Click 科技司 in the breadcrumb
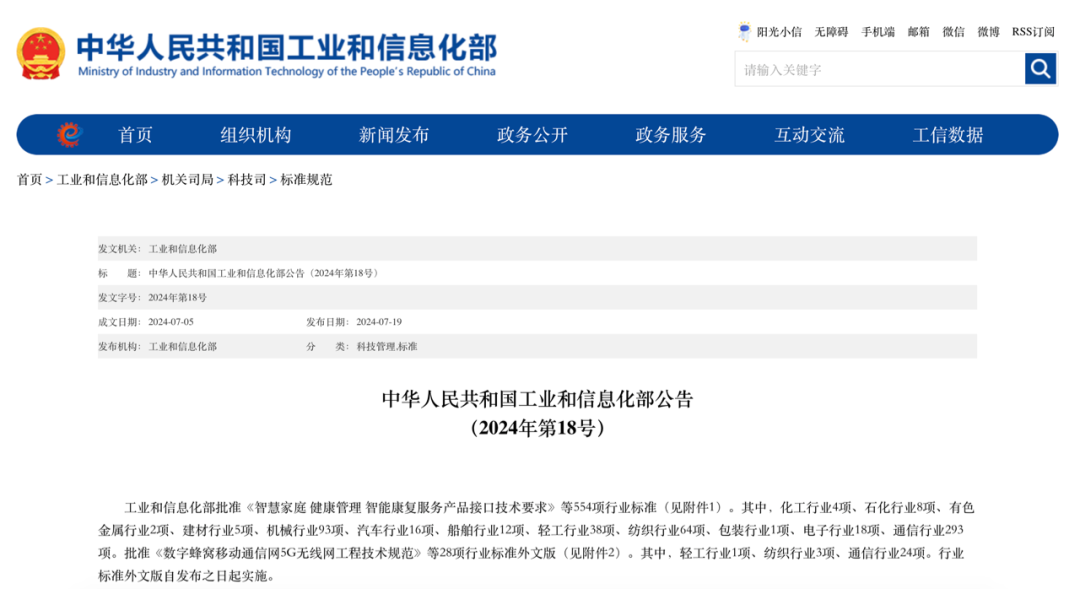 pyautogui.click(x=247, y=180)
